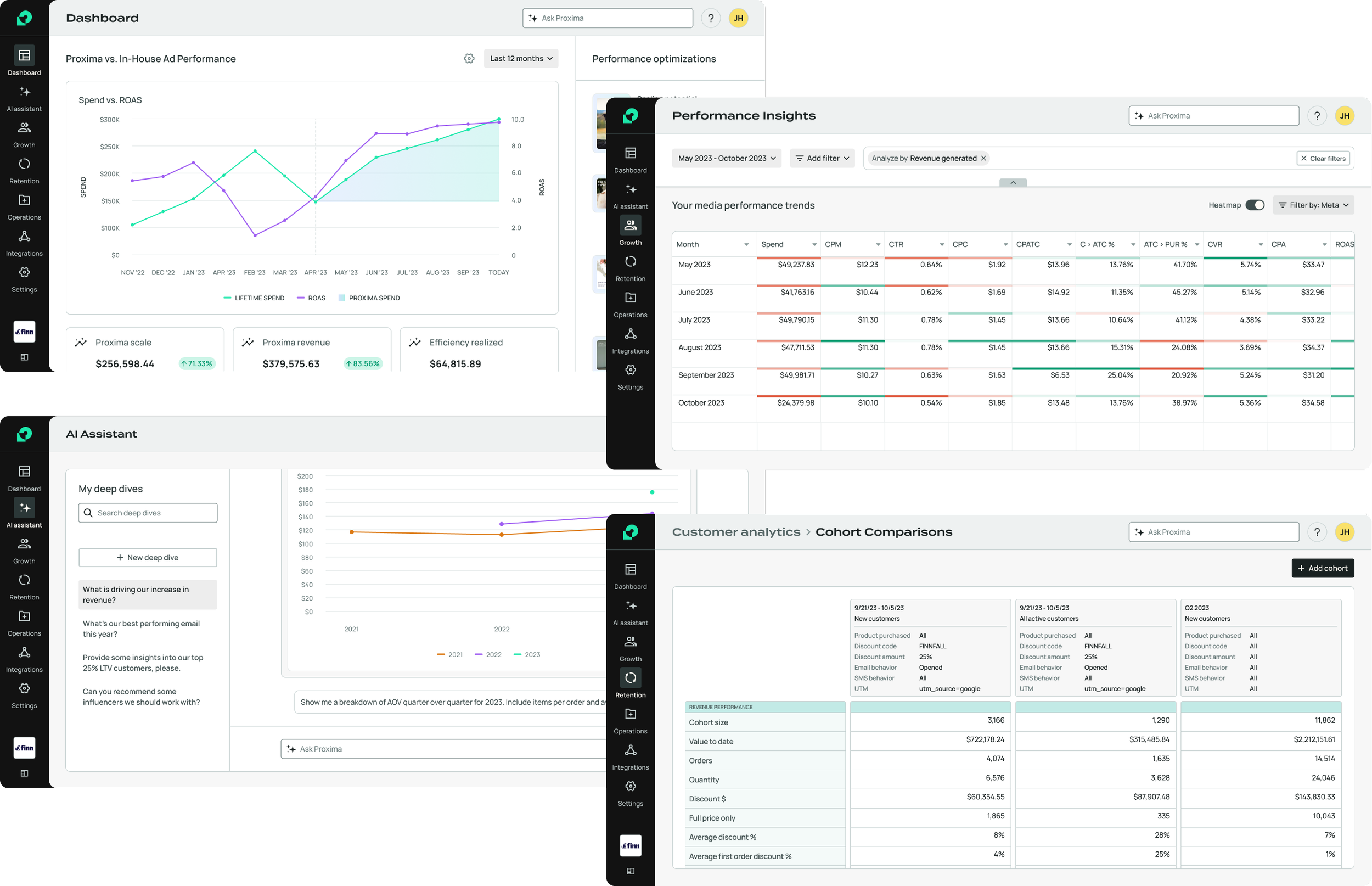Go to Growth in the Performance Insights sidebar
This screenshot has height=886, width=1372.
630,231
